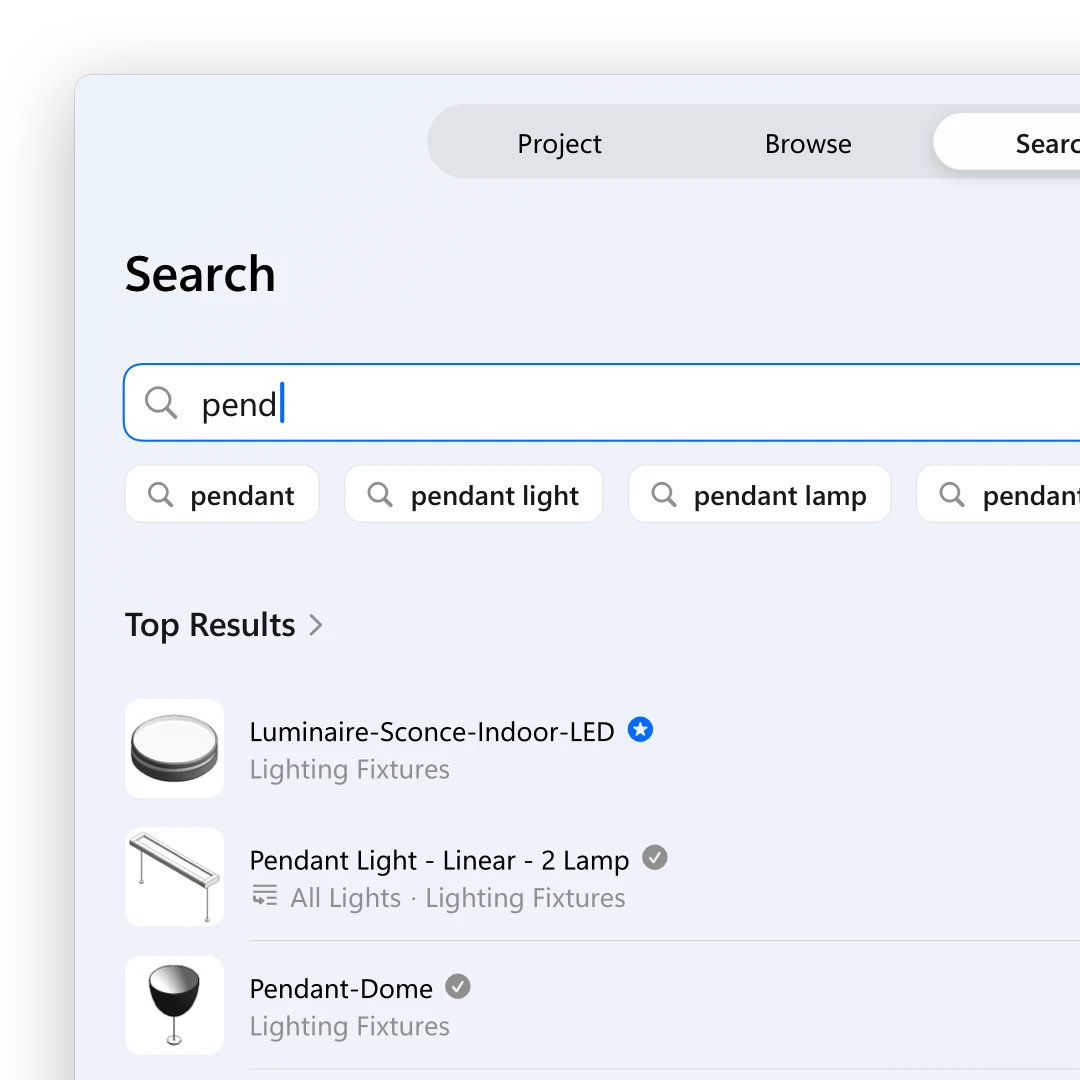Click the checkmark badge beside Pendant Light - Linear
Image resolution: width=1080 pixels, height=1080 pixels.
point(654,858)
